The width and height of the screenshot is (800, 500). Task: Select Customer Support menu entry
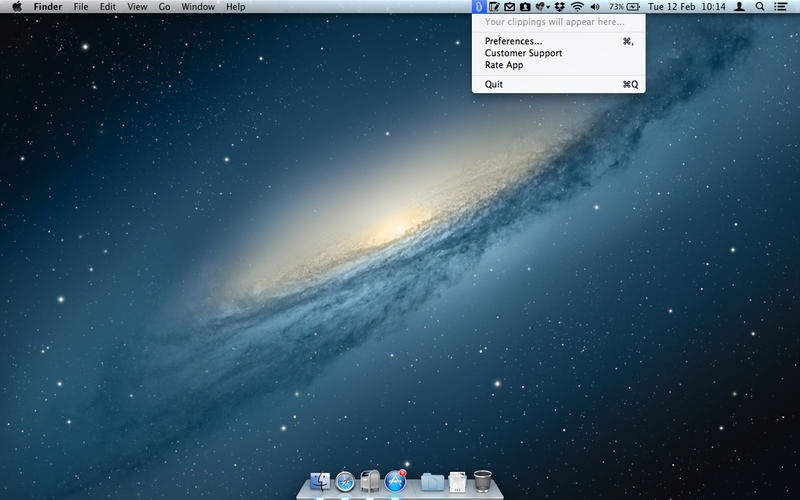(x=523, y=53)
